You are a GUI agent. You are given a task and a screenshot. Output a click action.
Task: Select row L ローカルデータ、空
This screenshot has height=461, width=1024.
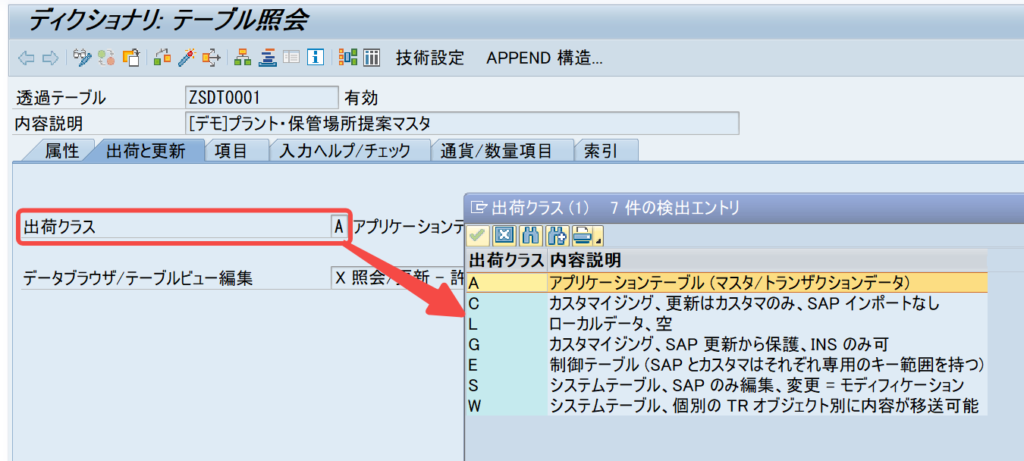[727, 323]
